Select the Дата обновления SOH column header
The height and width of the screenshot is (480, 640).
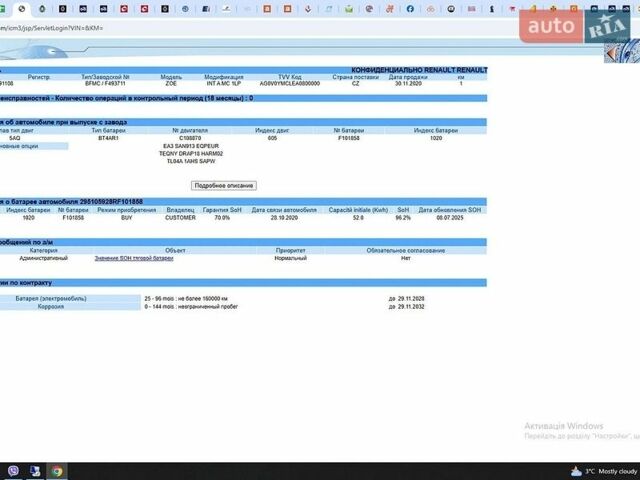[450, 210]
